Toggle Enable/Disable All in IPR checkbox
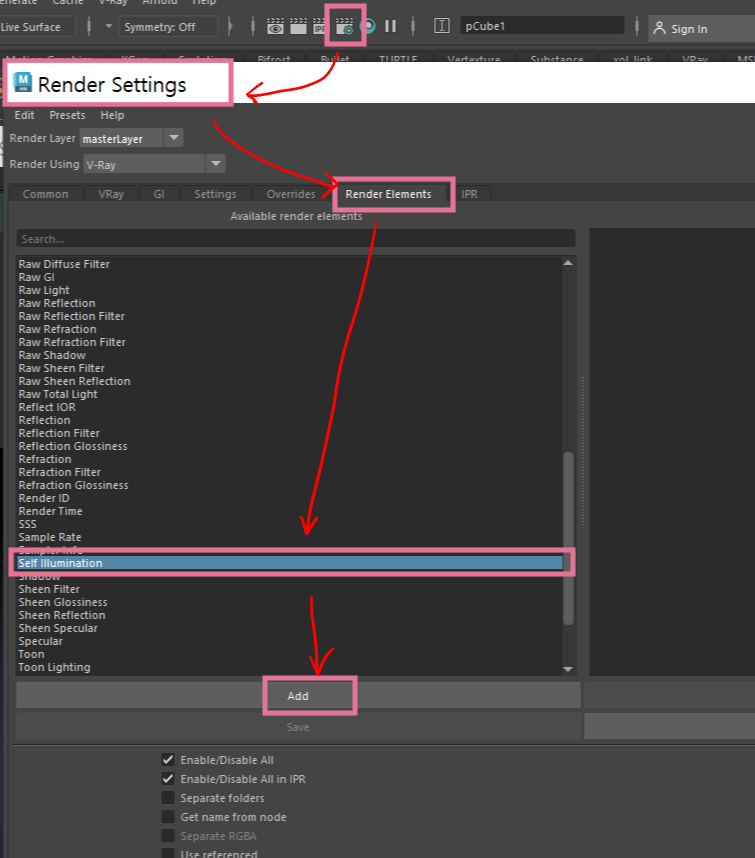 coord(168,779)
